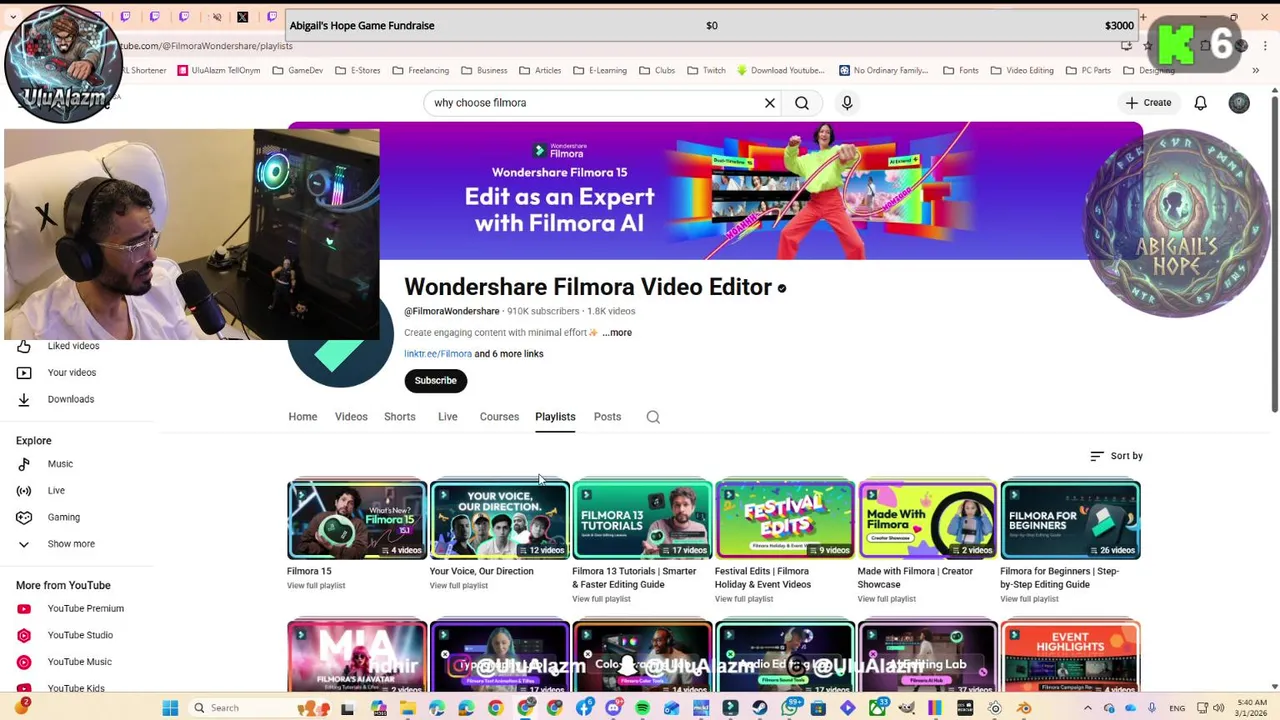
Task: Start voice search with microphone icon
Action: (847, 103)
